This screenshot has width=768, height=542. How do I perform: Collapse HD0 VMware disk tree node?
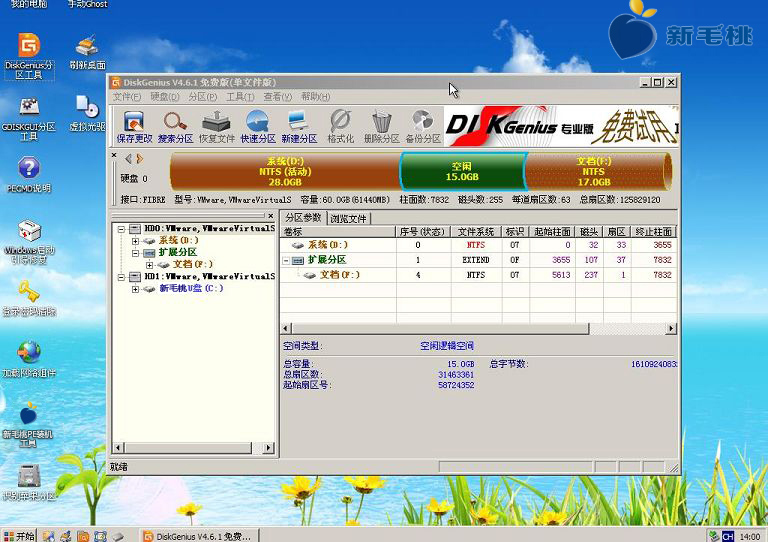click(121, 229)
